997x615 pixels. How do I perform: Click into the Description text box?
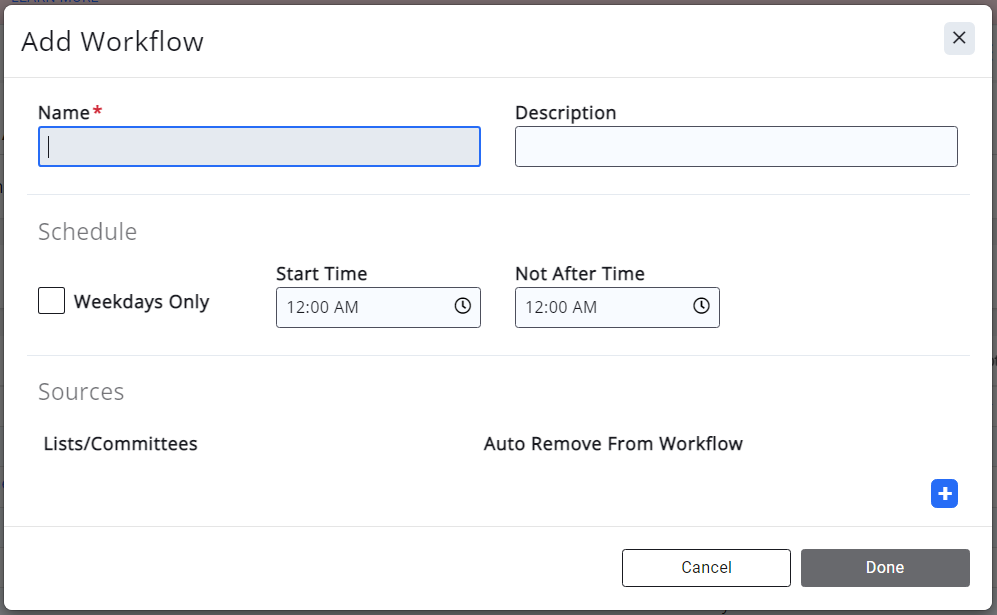[x=735, y=147]
